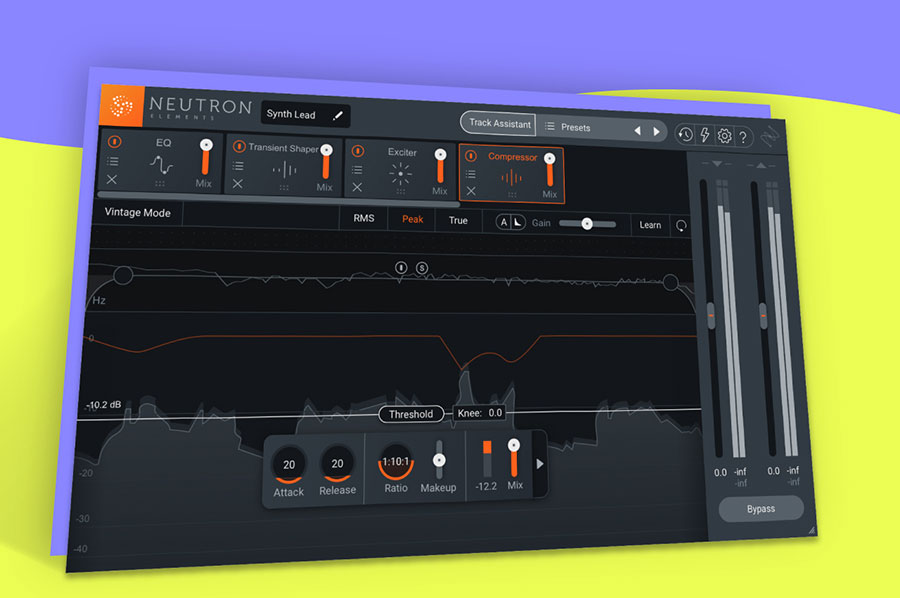
Task: Open the Compressor preset list icon
Action: click(471, 174)
